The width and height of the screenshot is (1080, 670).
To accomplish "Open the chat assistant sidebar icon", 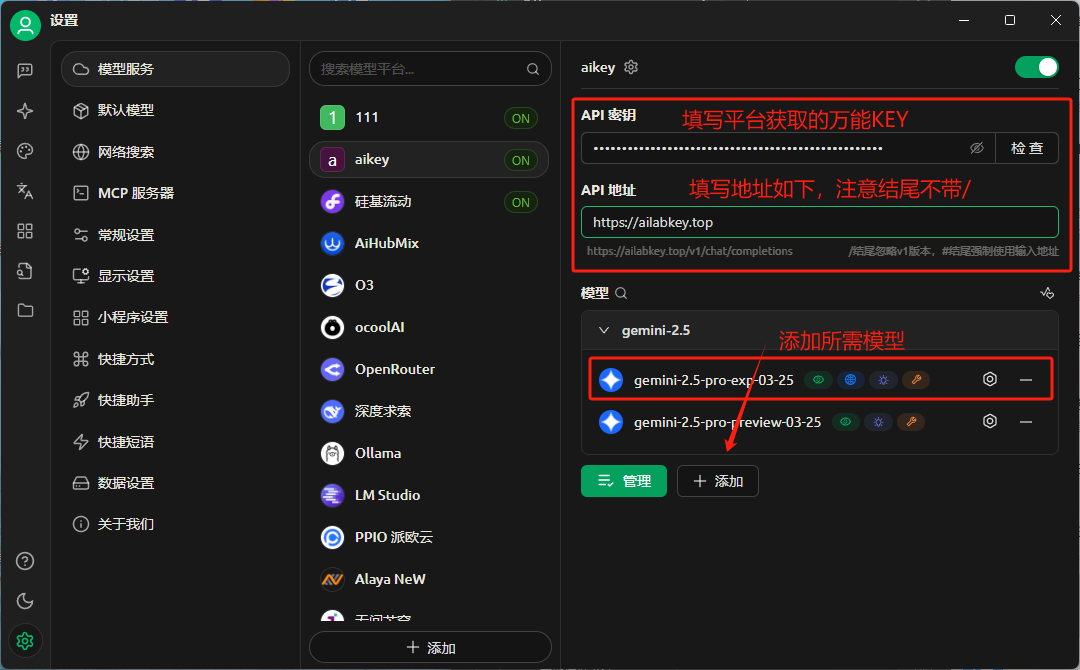I will (x=25, y=70).
